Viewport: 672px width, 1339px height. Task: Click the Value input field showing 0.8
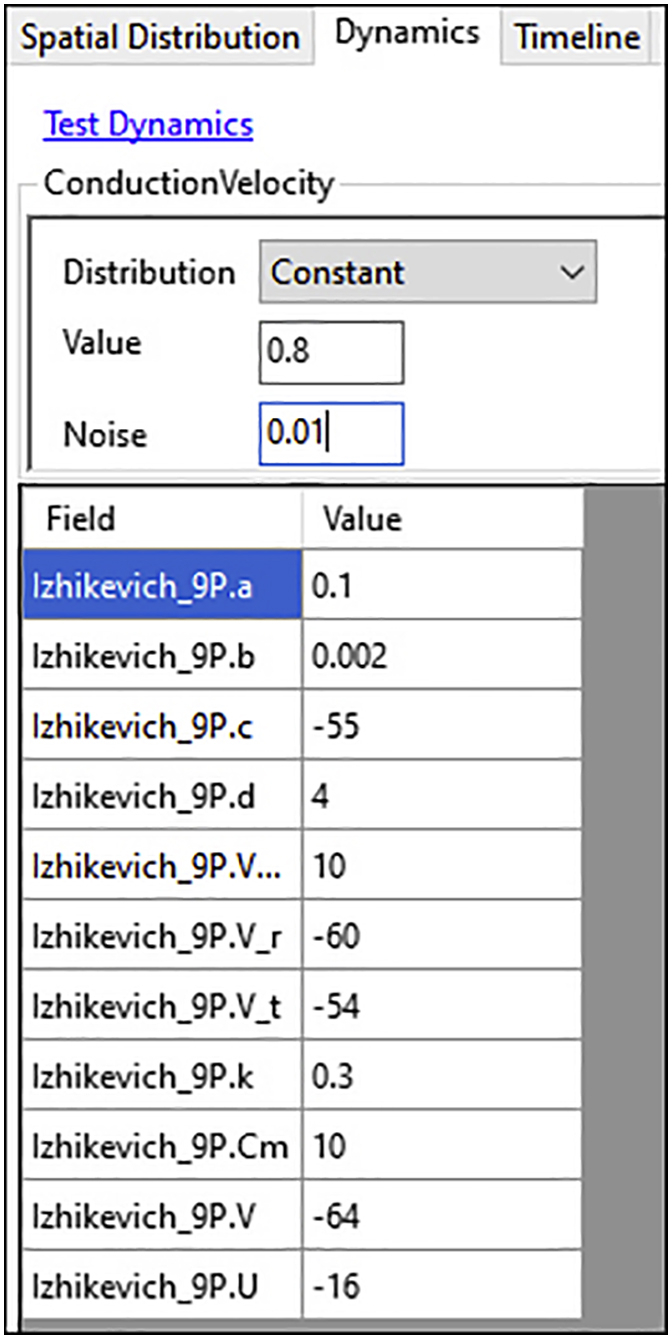[331, 353]
